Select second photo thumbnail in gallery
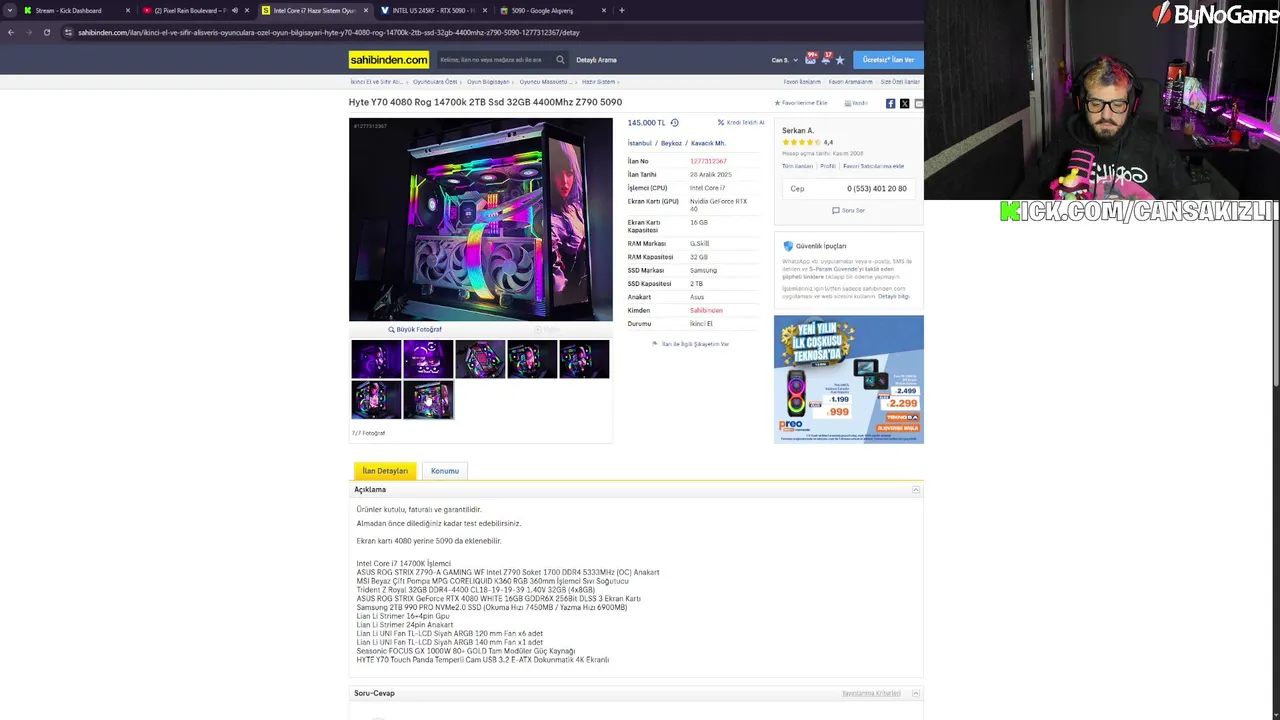 coord(428,359)
